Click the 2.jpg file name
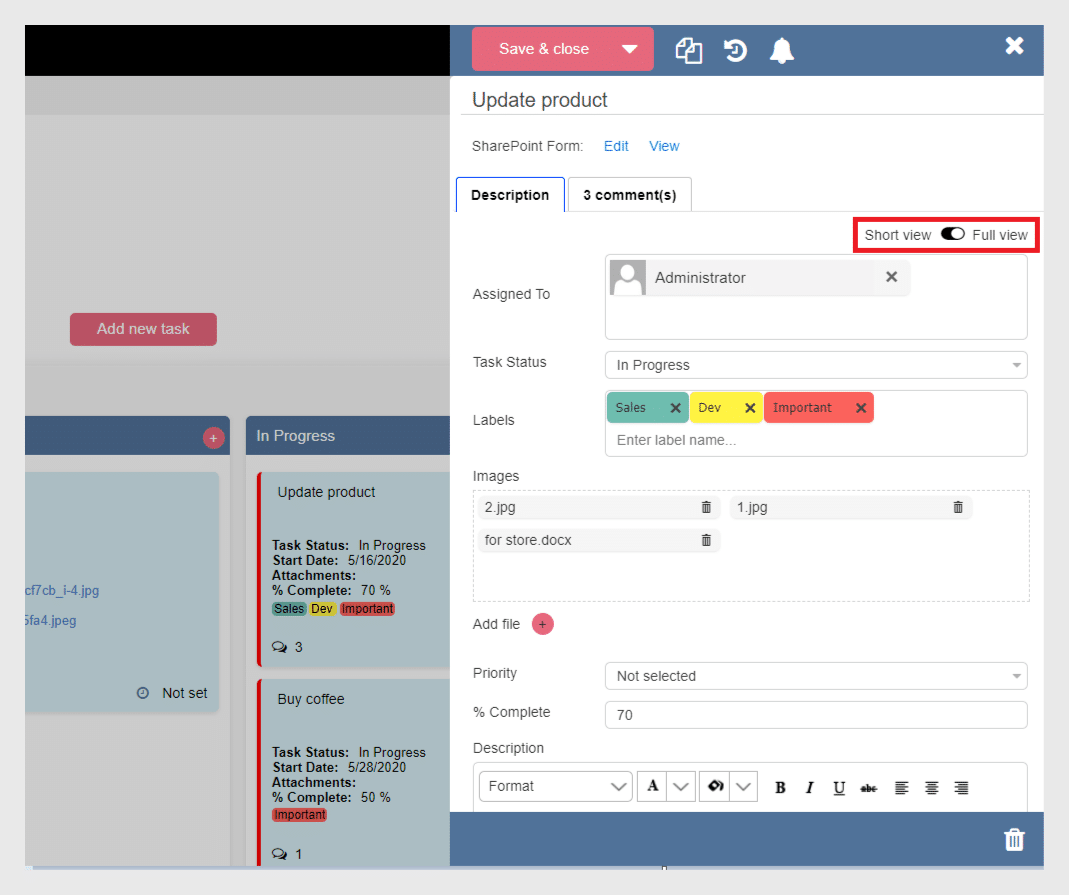This screenshot has height=895, width=1069. pyautogui.click(x=500, y=507)
